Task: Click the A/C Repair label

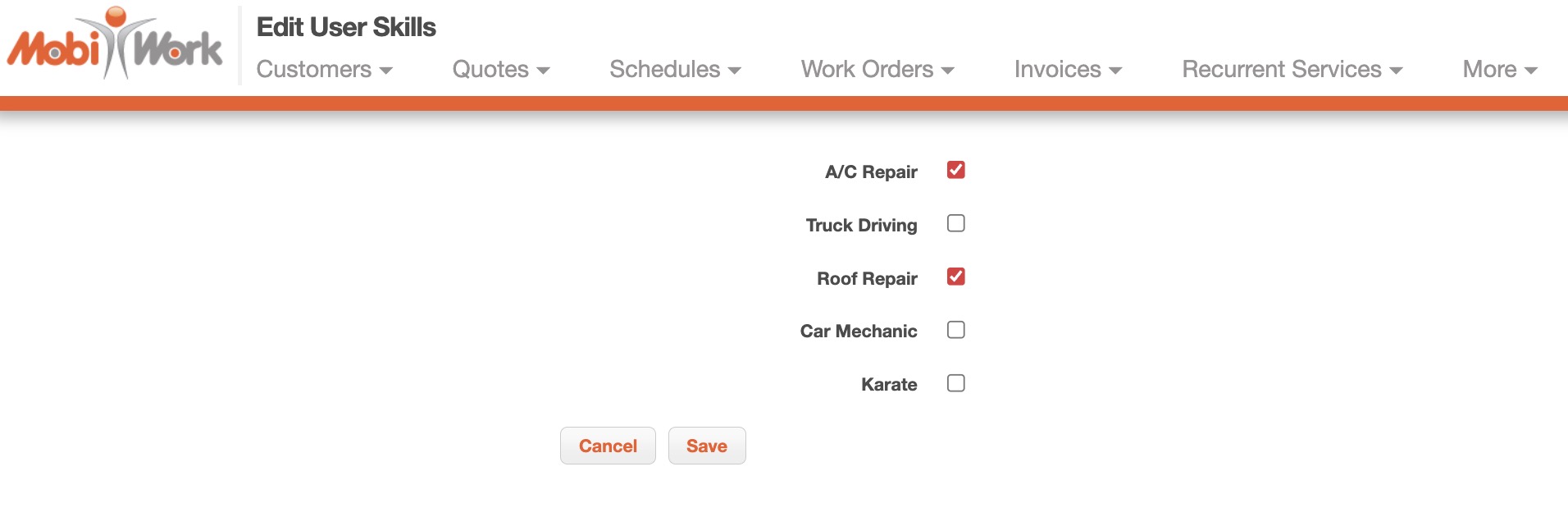Action: click(871, 172)
